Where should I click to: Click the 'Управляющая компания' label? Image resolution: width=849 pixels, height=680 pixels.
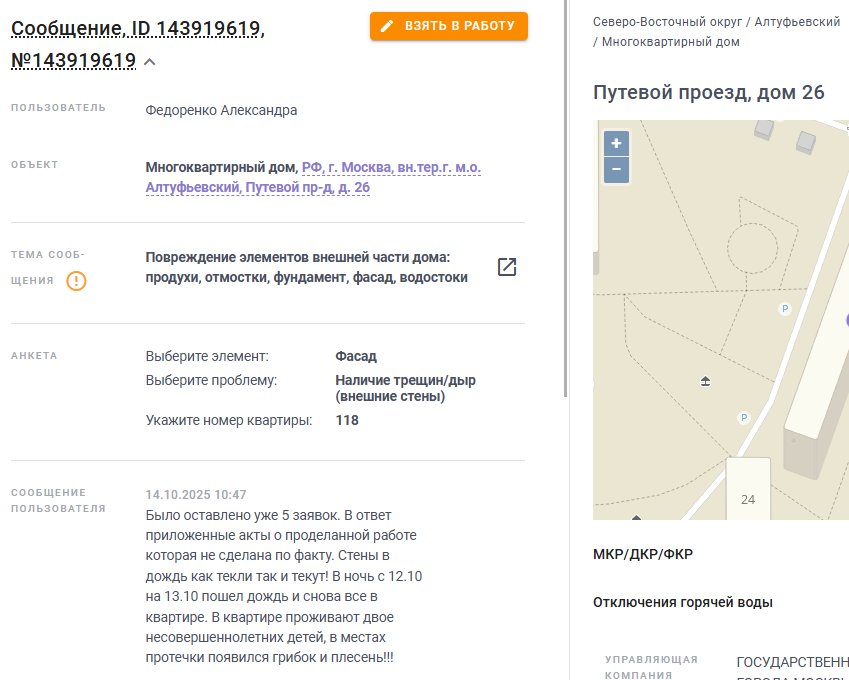pyautogui.click(x=651, y=667)
